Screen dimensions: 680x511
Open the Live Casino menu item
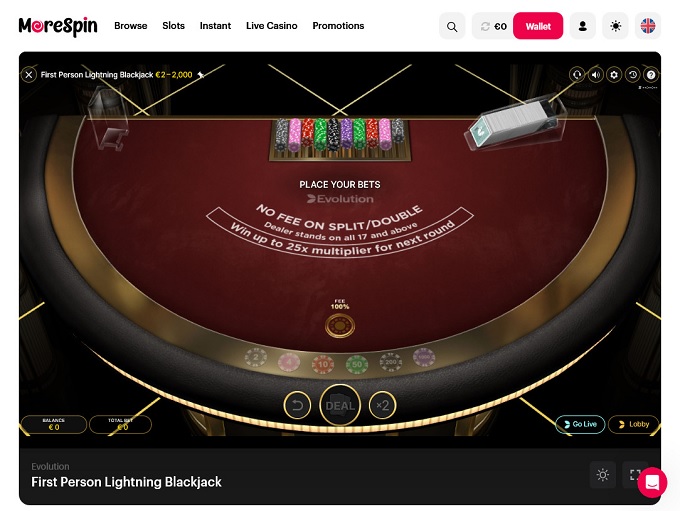[x=271, y=26]
